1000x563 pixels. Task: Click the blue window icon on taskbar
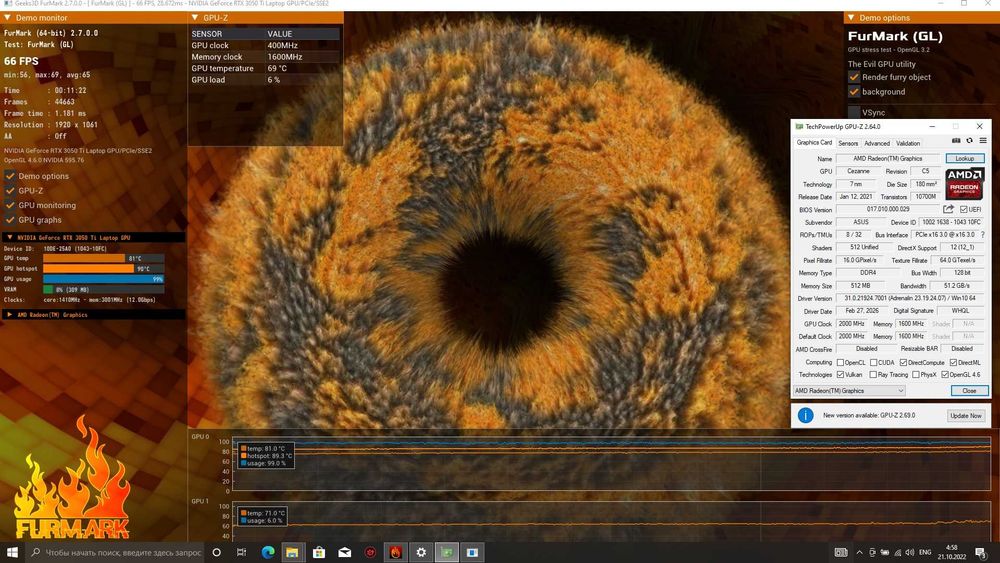[472, 552]
